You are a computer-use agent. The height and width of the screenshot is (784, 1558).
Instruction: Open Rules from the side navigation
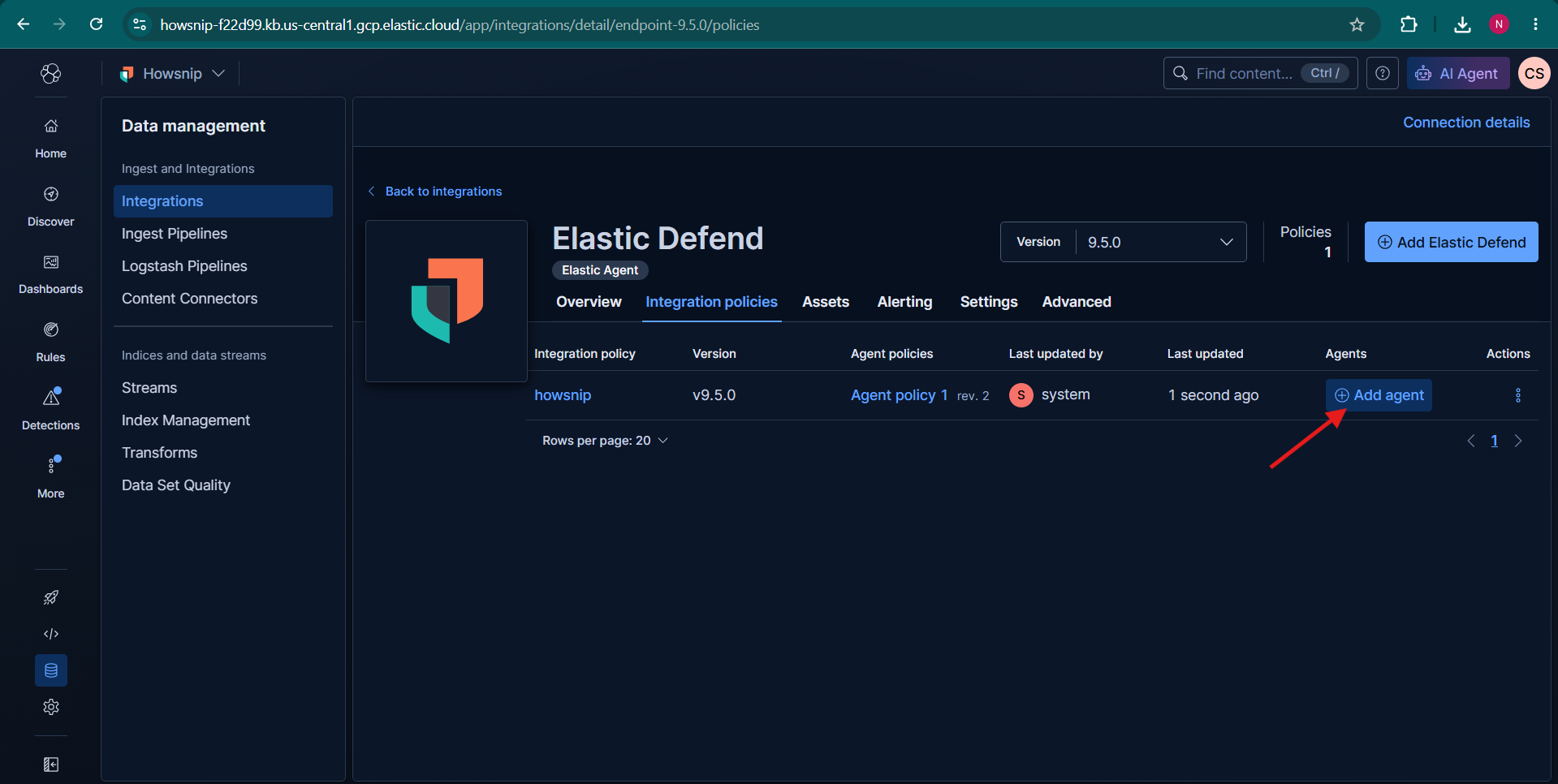pos(50,342)
